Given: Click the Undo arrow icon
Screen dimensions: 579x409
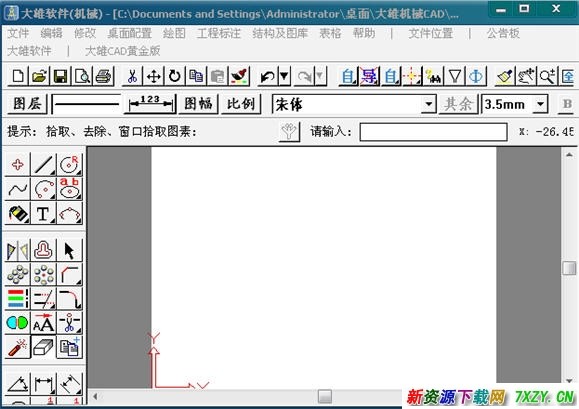Looking at the screenshot, I should coord(267,76).
